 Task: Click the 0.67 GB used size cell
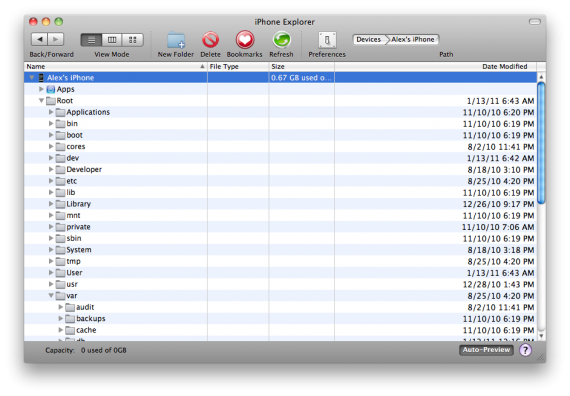pos(301,77)
